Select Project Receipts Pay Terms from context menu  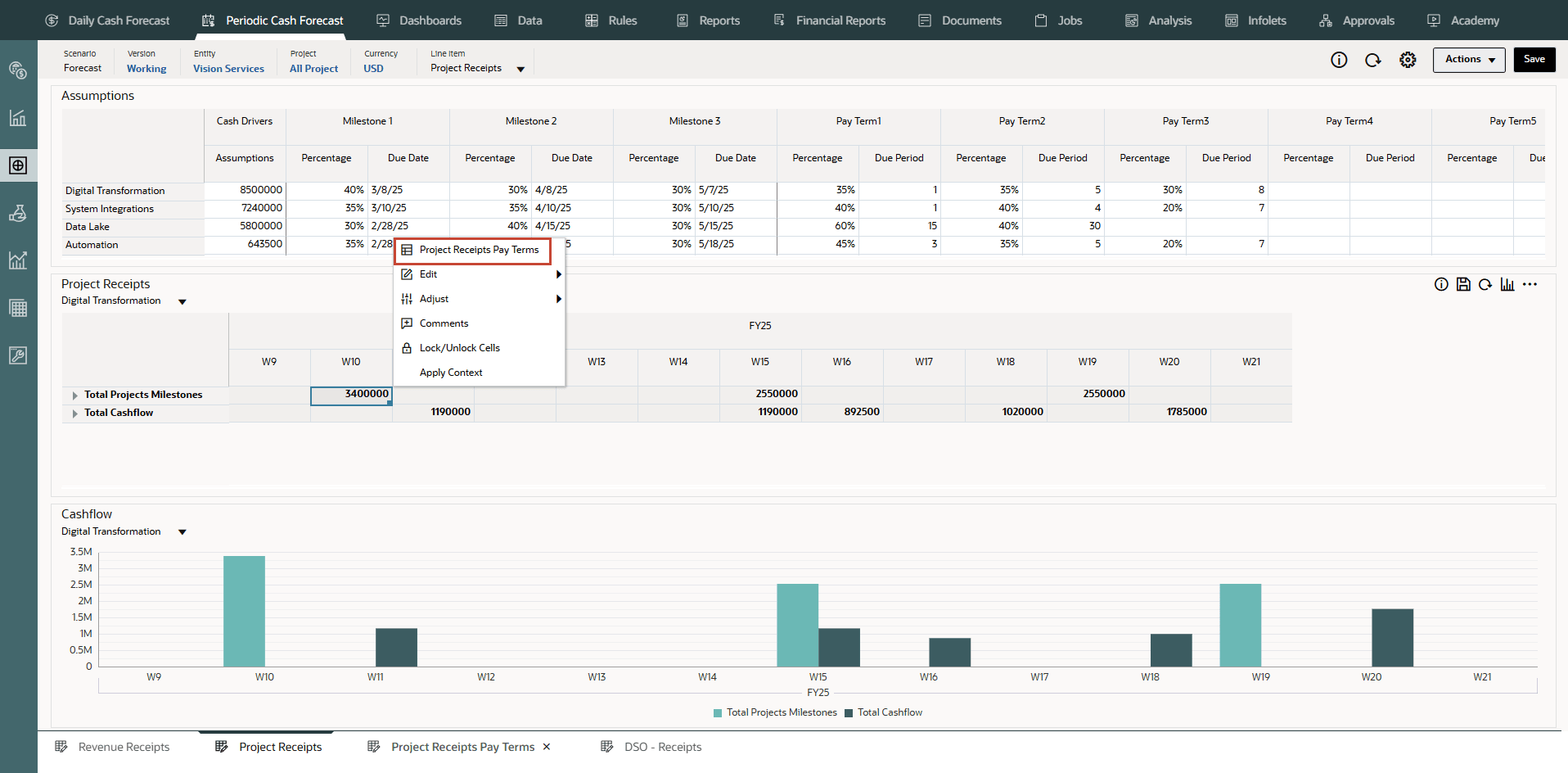click(x=479, y=250)
